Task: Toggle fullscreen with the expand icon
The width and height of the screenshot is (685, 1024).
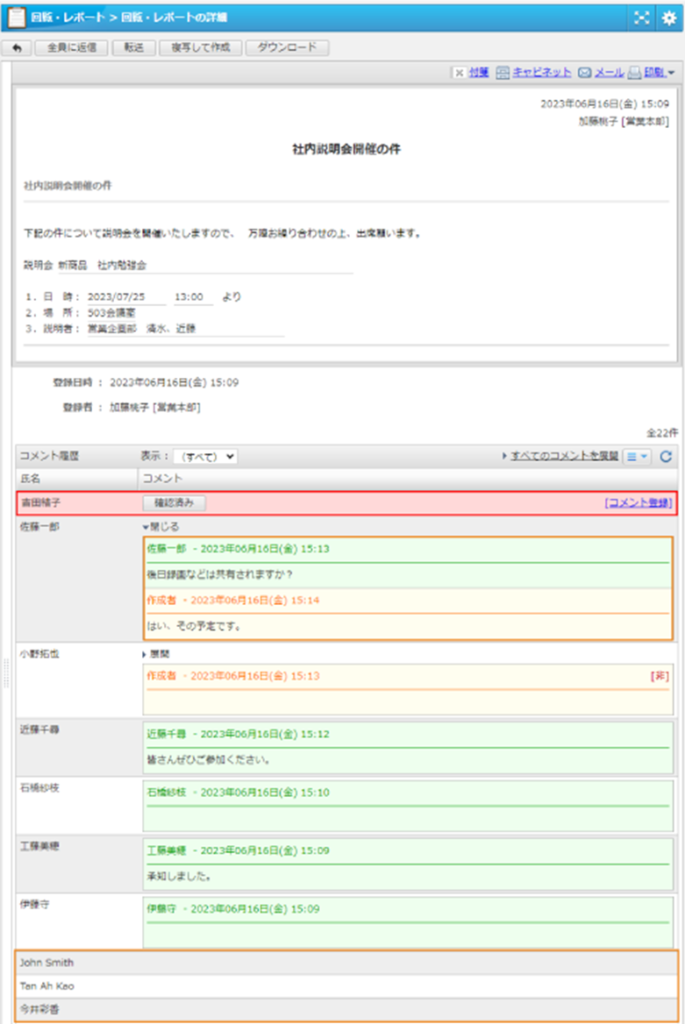Action: coord(642,18)
